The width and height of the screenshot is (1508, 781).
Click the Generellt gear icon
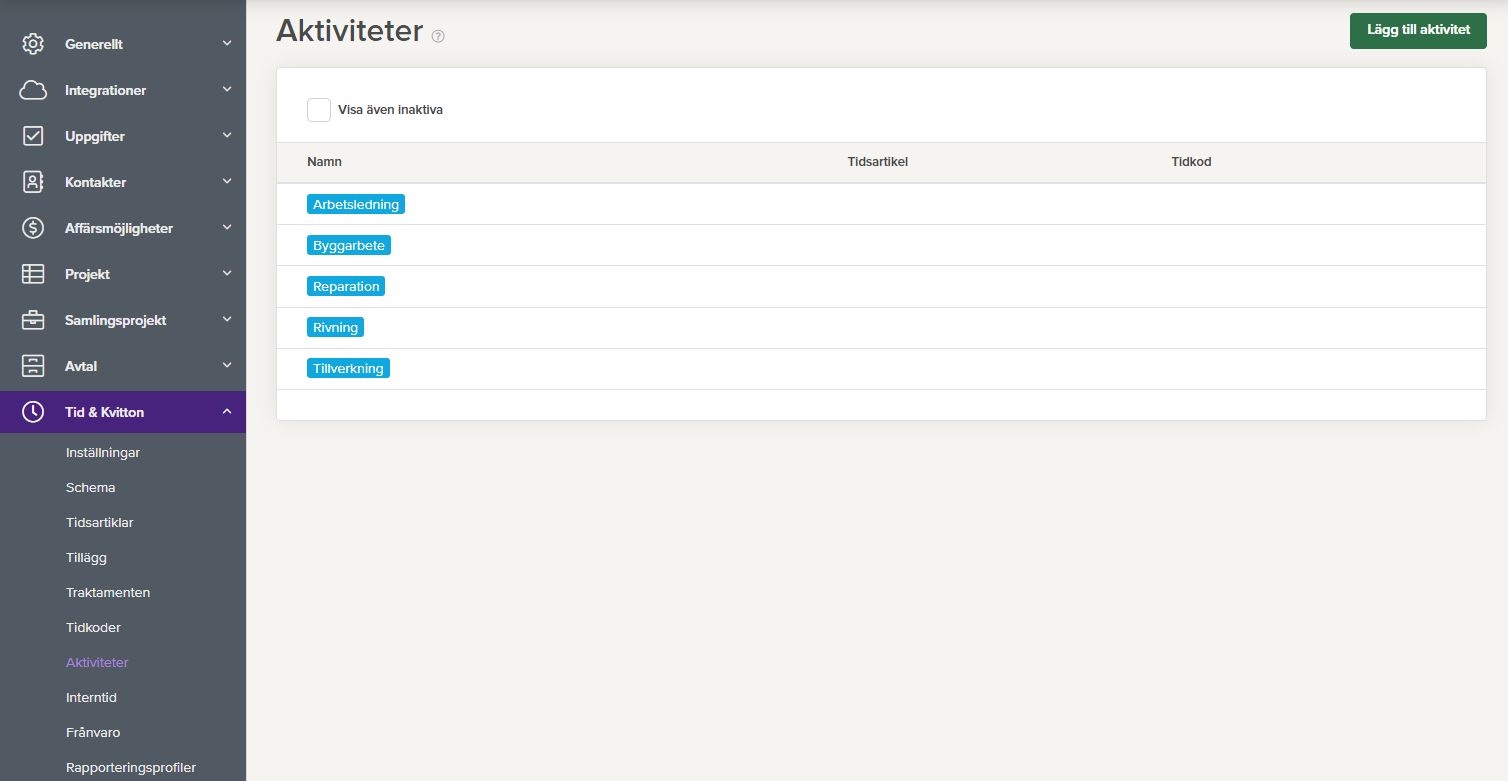tap(33, 44)
